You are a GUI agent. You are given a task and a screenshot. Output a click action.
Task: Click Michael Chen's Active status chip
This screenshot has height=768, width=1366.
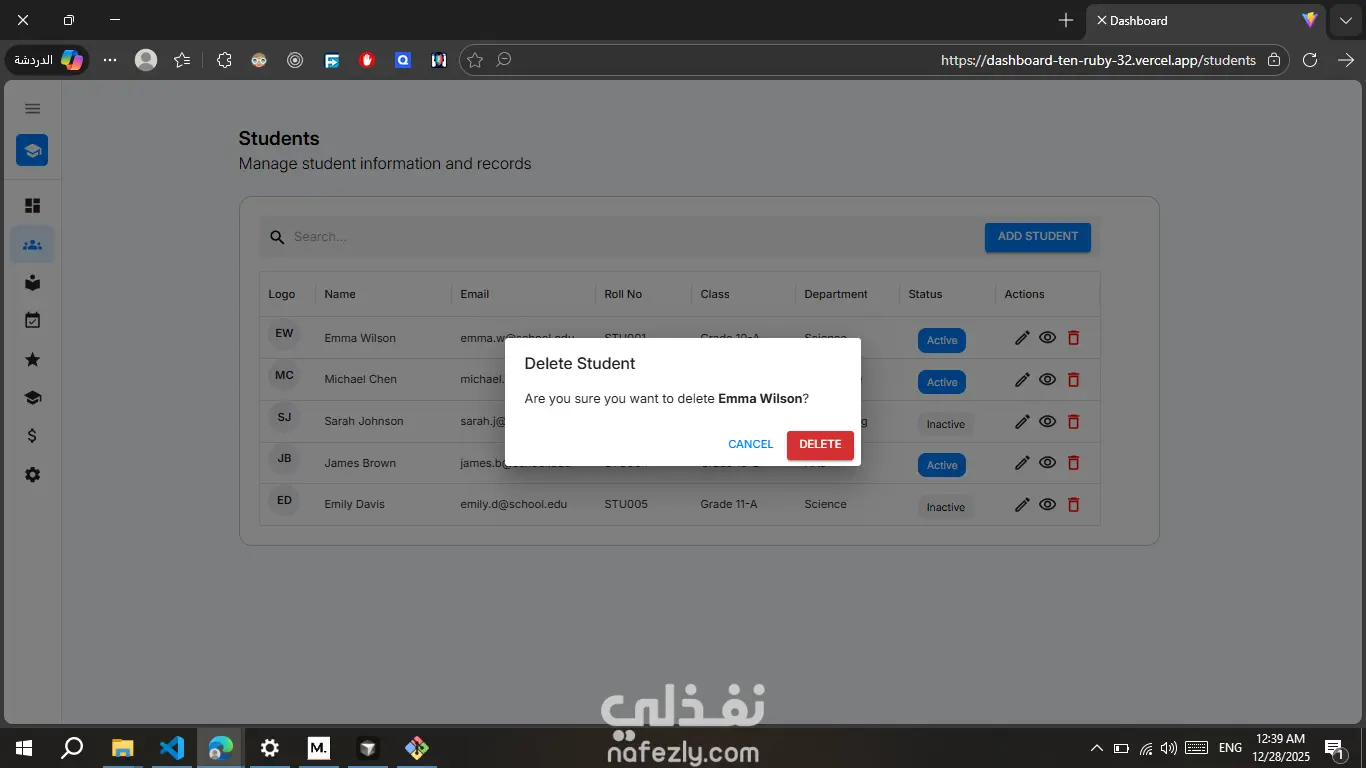[942, 382]
